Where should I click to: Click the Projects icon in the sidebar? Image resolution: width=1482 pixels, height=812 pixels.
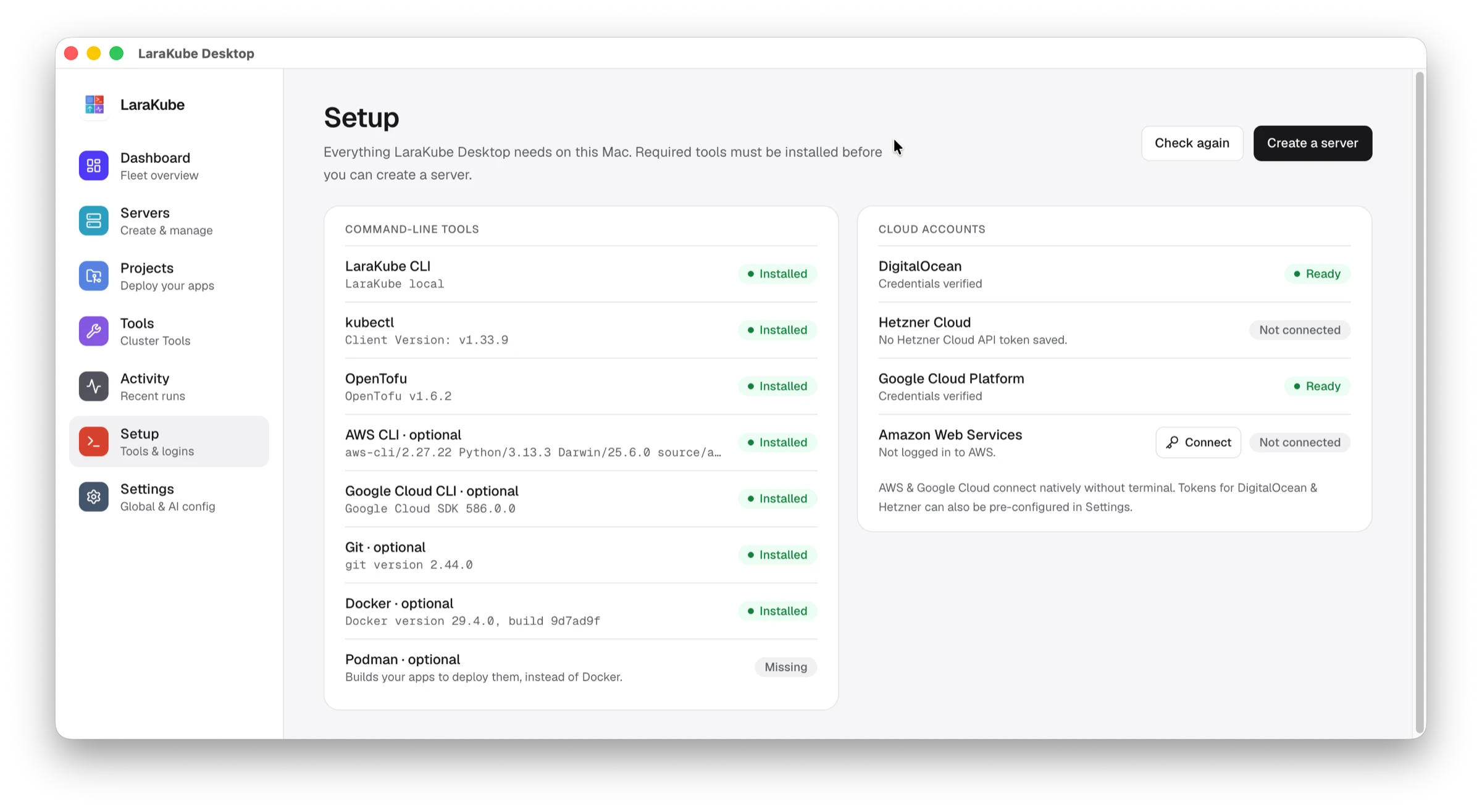tap(94, 276)
